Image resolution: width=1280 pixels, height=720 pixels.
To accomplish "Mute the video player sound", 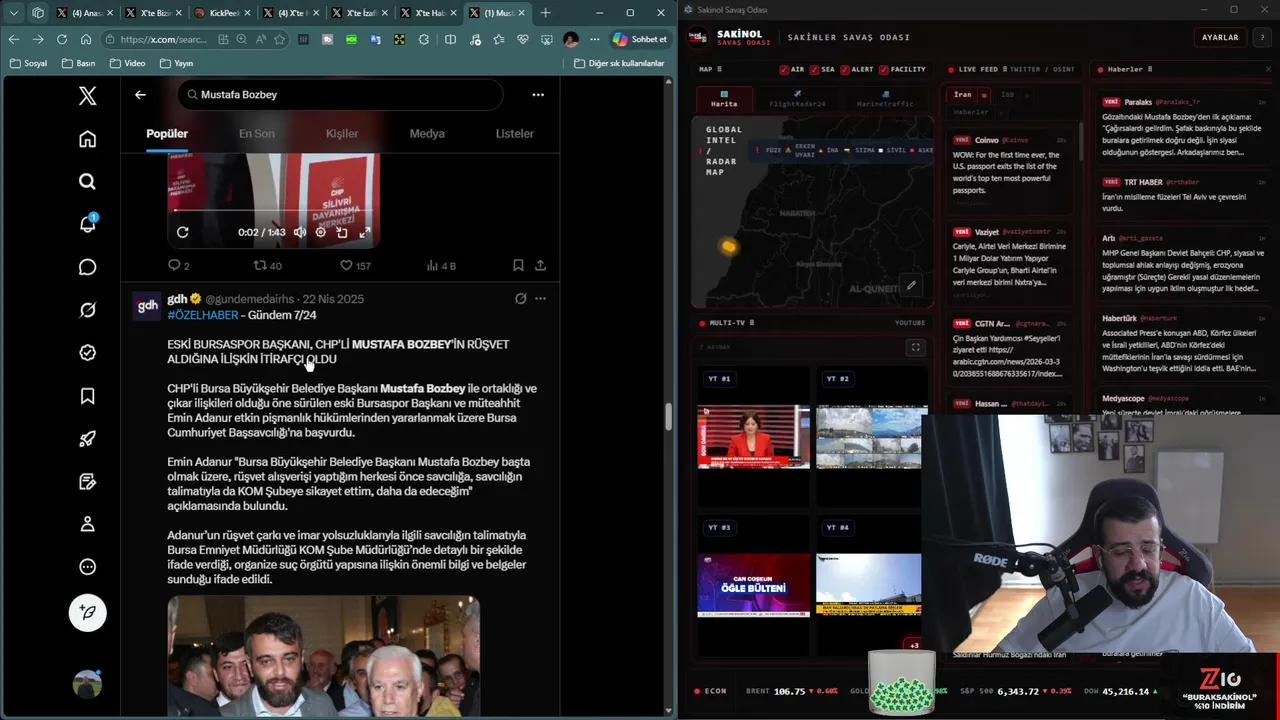I will [300, 232].
